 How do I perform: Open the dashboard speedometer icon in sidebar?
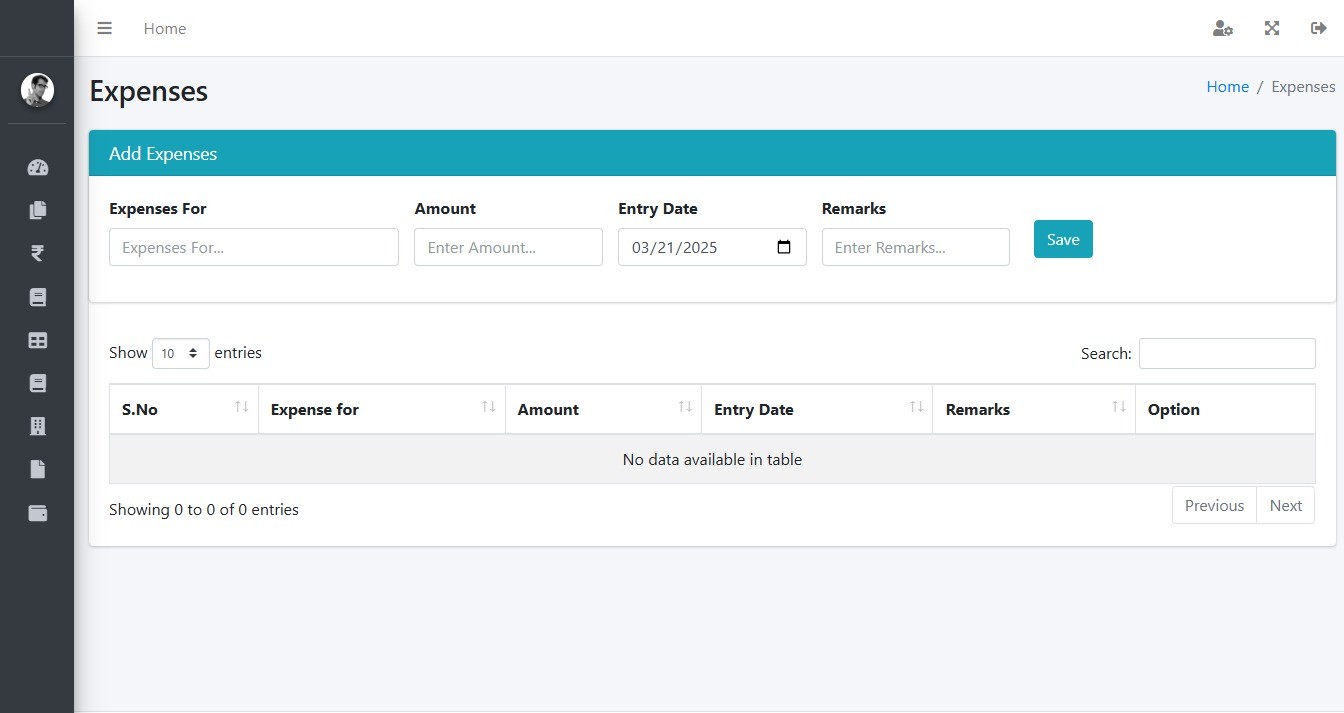tap(37, 167)
